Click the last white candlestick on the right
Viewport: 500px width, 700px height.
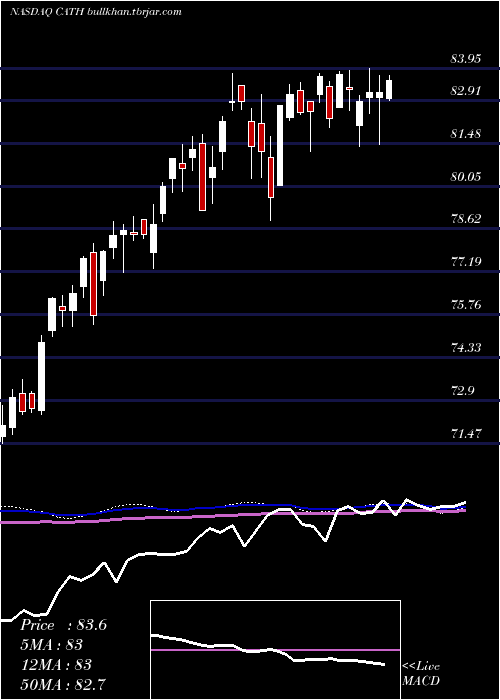pyautogui.click(x=389, y=88)
